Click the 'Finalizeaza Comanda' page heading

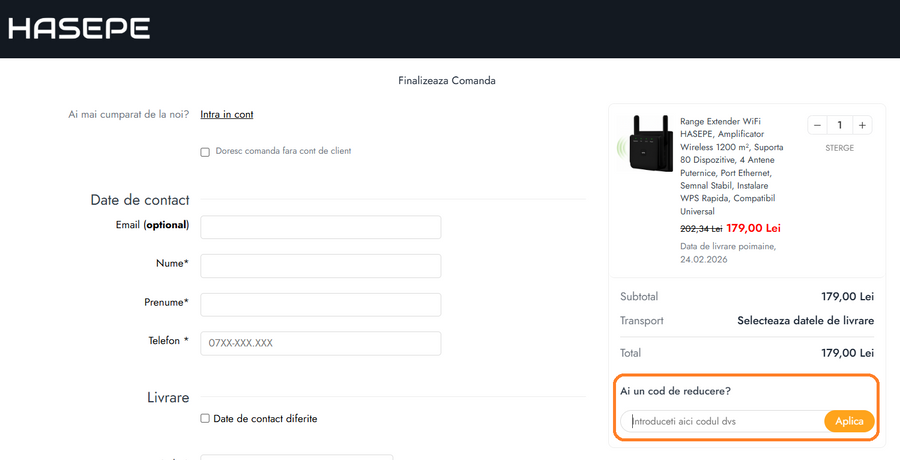click(446, 81)
